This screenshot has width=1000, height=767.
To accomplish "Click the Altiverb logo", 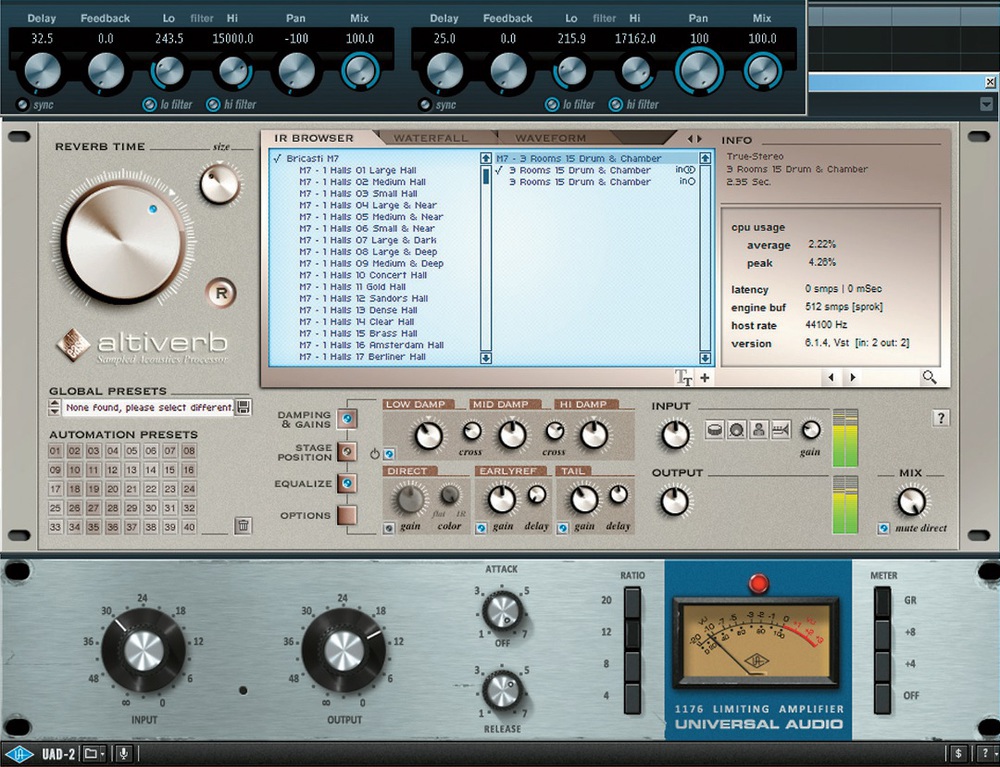I will pyautogui.click(x=142, y=345).
